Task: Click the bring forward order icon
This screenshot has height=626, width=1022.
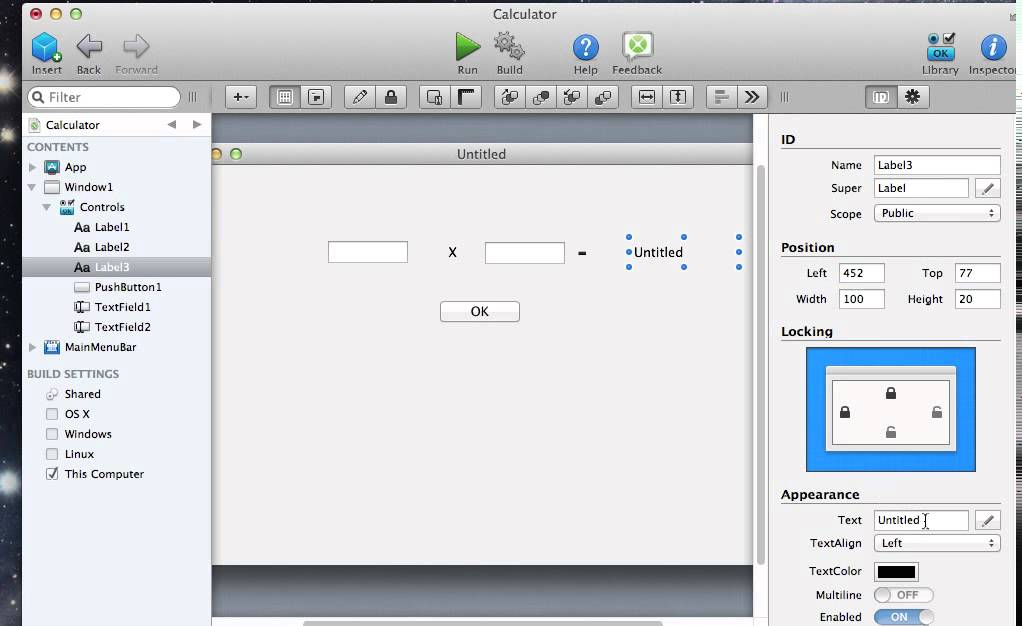Action: point(510,97)
